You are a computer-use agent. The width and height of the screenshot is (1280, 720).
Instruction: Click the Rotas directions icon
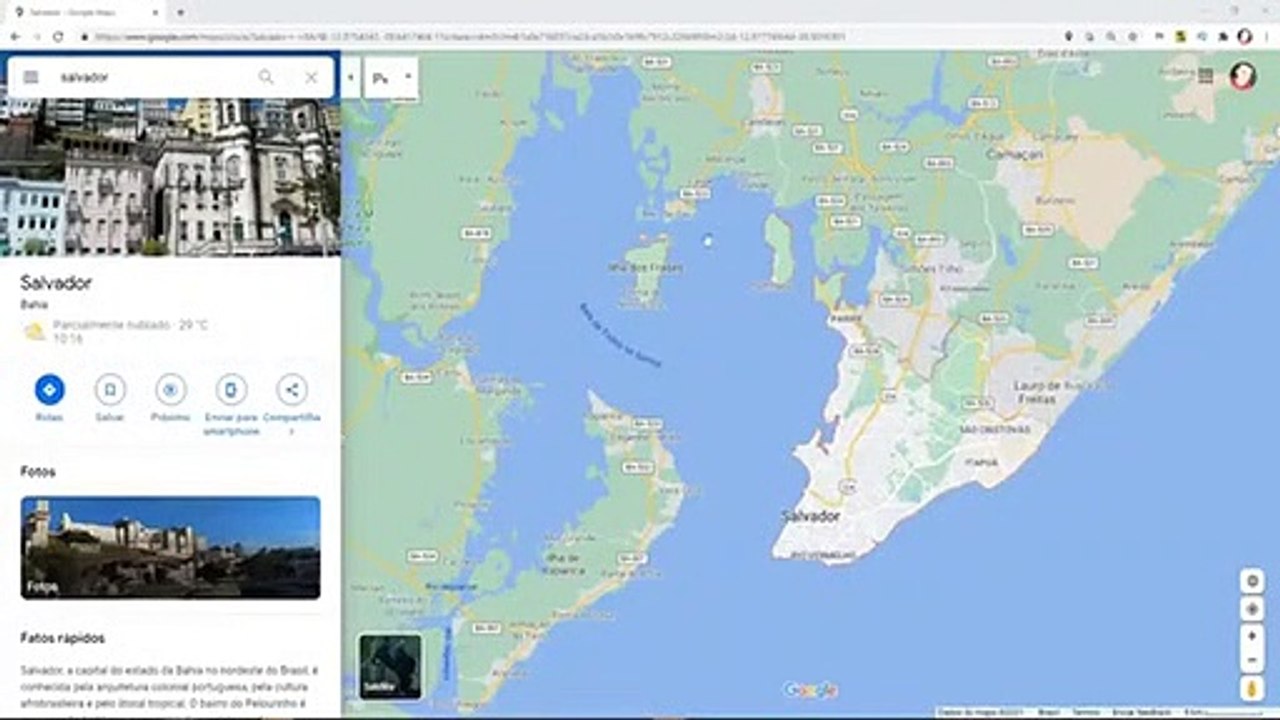pyautogui.click(x=49, y=389)
